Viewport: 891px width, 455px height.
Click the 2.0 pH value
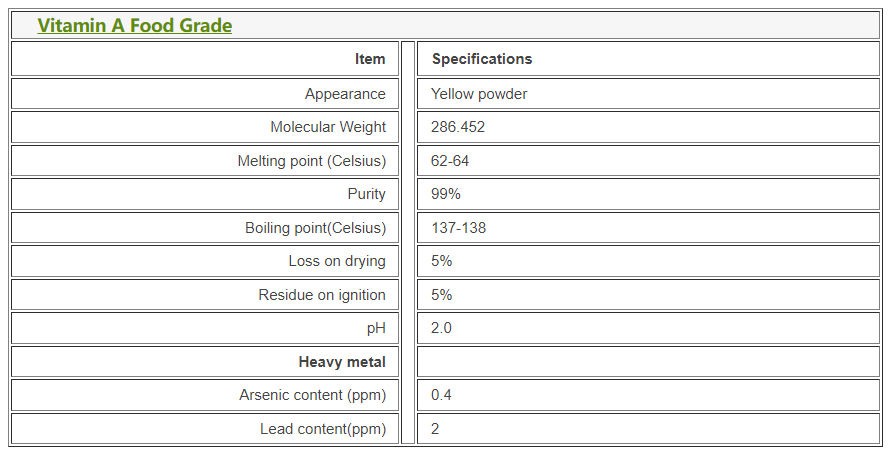(441, 328)
